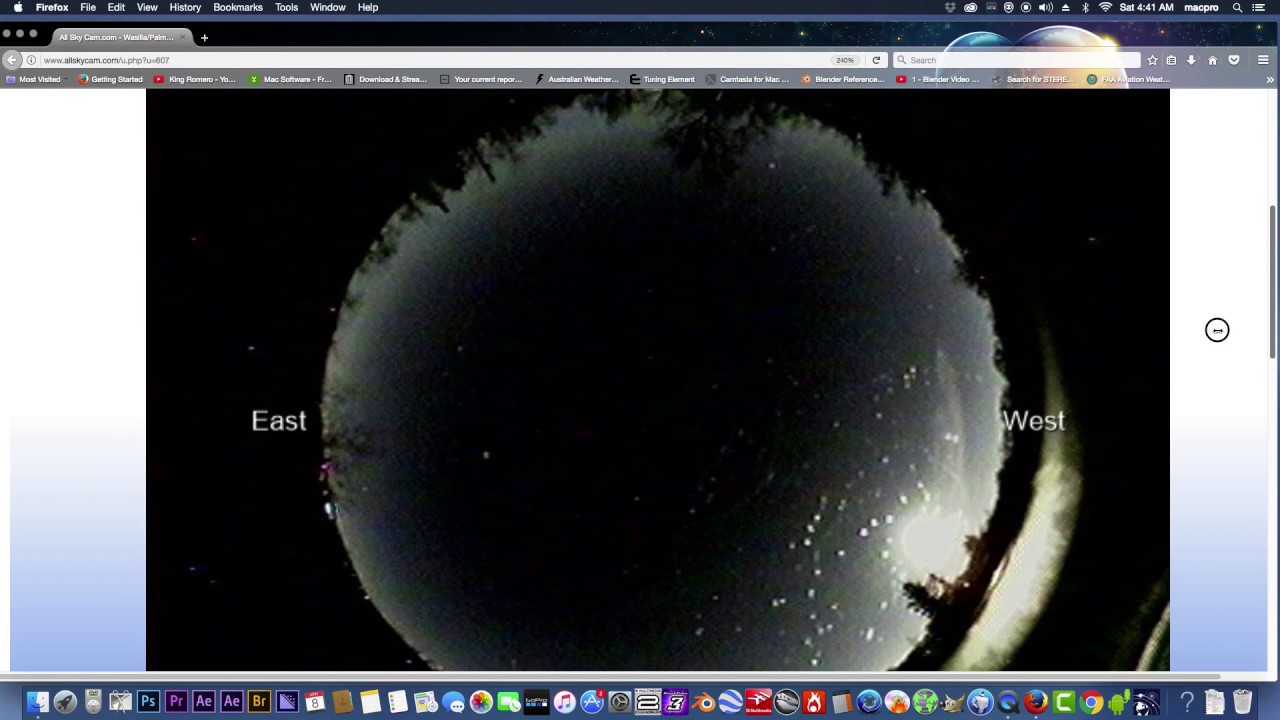Open the Download & Stream bookmark
1280x720 pixels.
pos(385,79)
